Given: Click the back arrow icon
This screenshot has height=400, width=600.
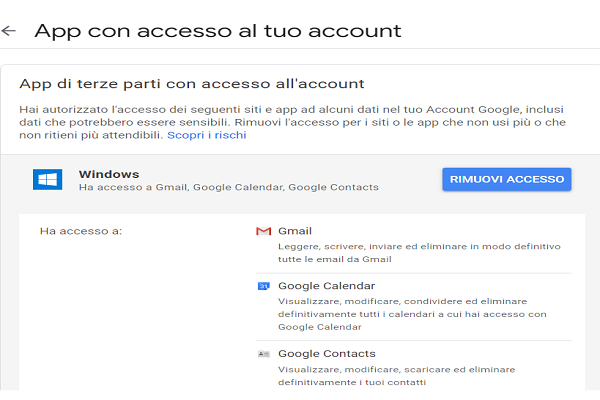Looking at the screenshot, I should pyautogui.click(x=10, y=31).
